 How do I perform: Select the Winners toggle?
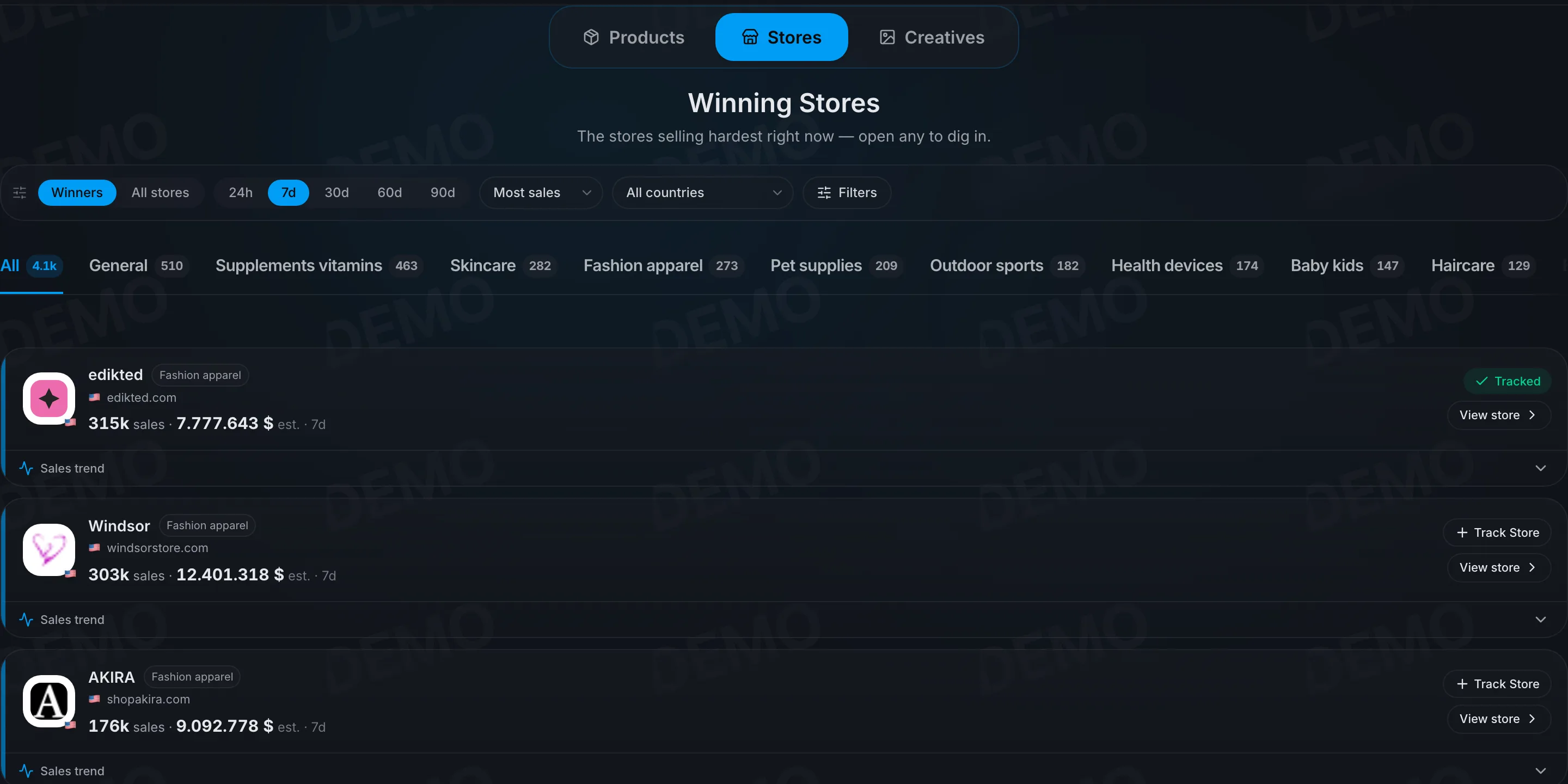pos(77,192)
